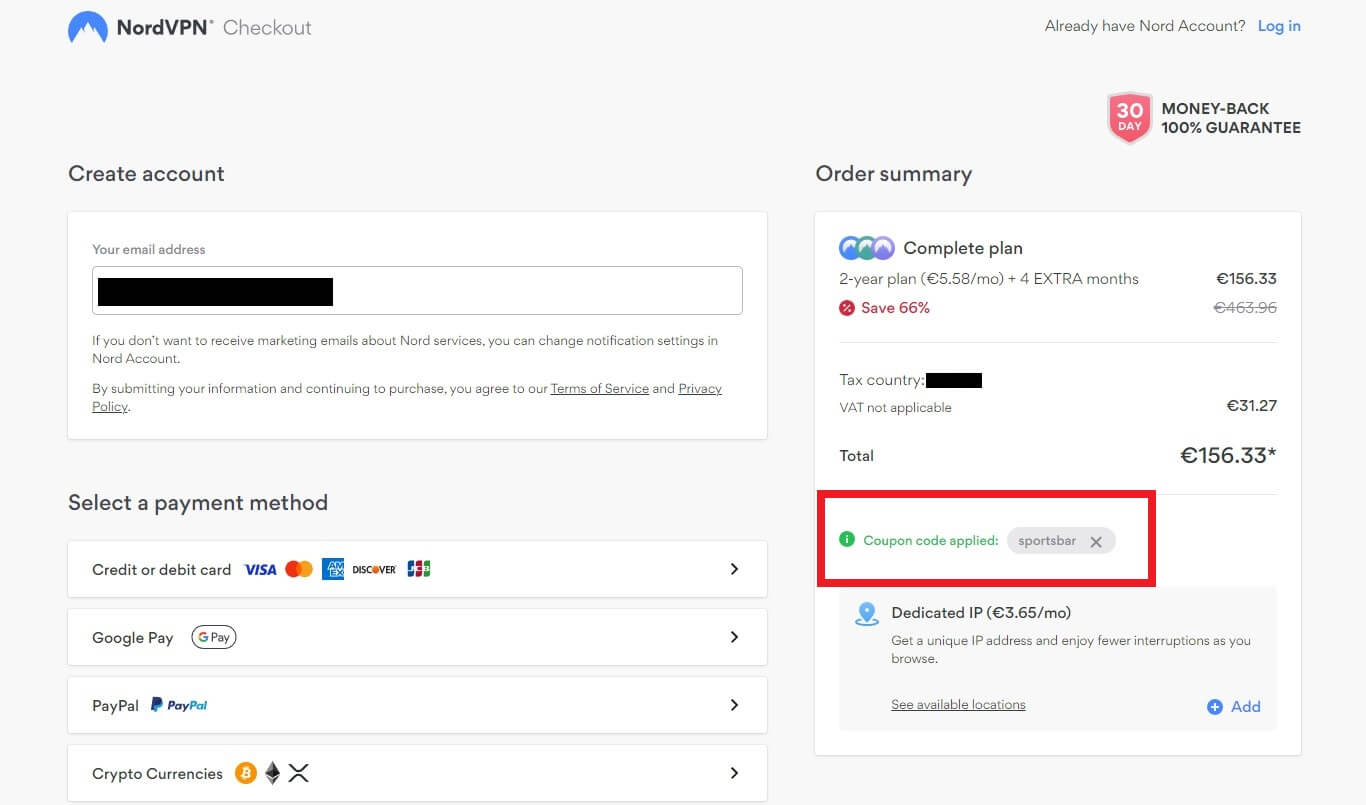Click the Save 66% label
Image resolution: width=1366 pixels, height=805 pixels.
pyautogui.click(x=895, y=308)
